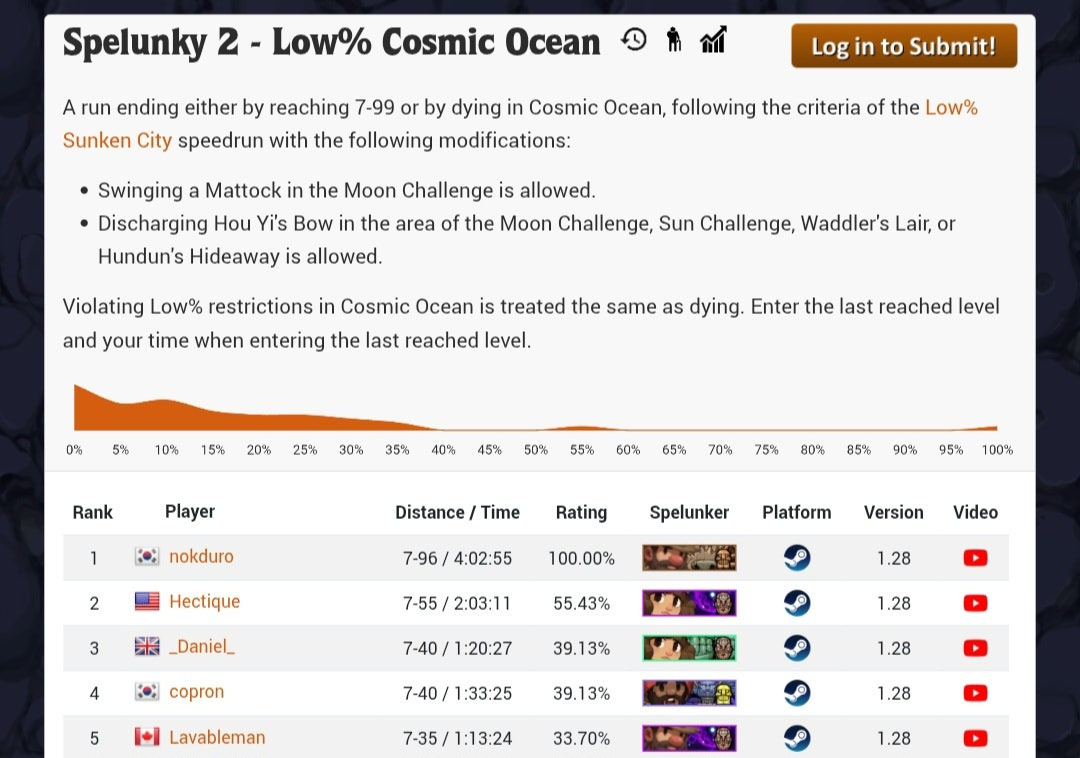The image size is (1080, 758).
Task: Watch nokduro's run on YouTube
Action: [975, 558]
